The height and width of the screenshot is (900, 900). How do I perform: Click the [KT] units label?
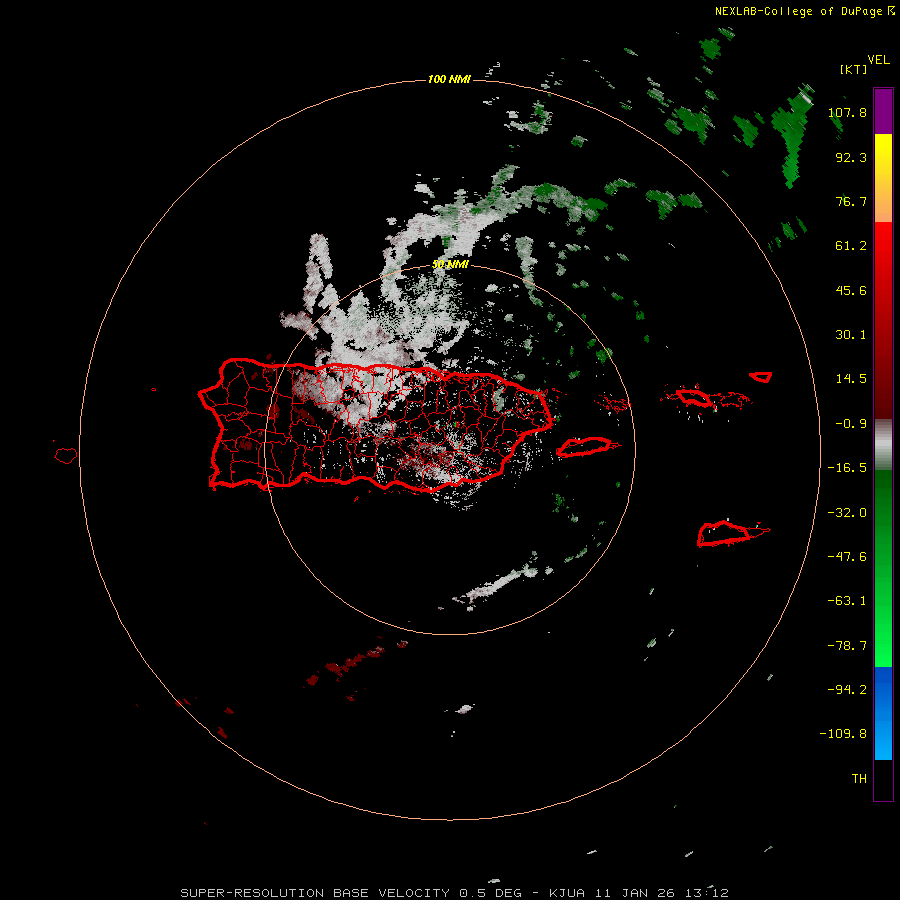pyautogui.click(x=854, y=69)
